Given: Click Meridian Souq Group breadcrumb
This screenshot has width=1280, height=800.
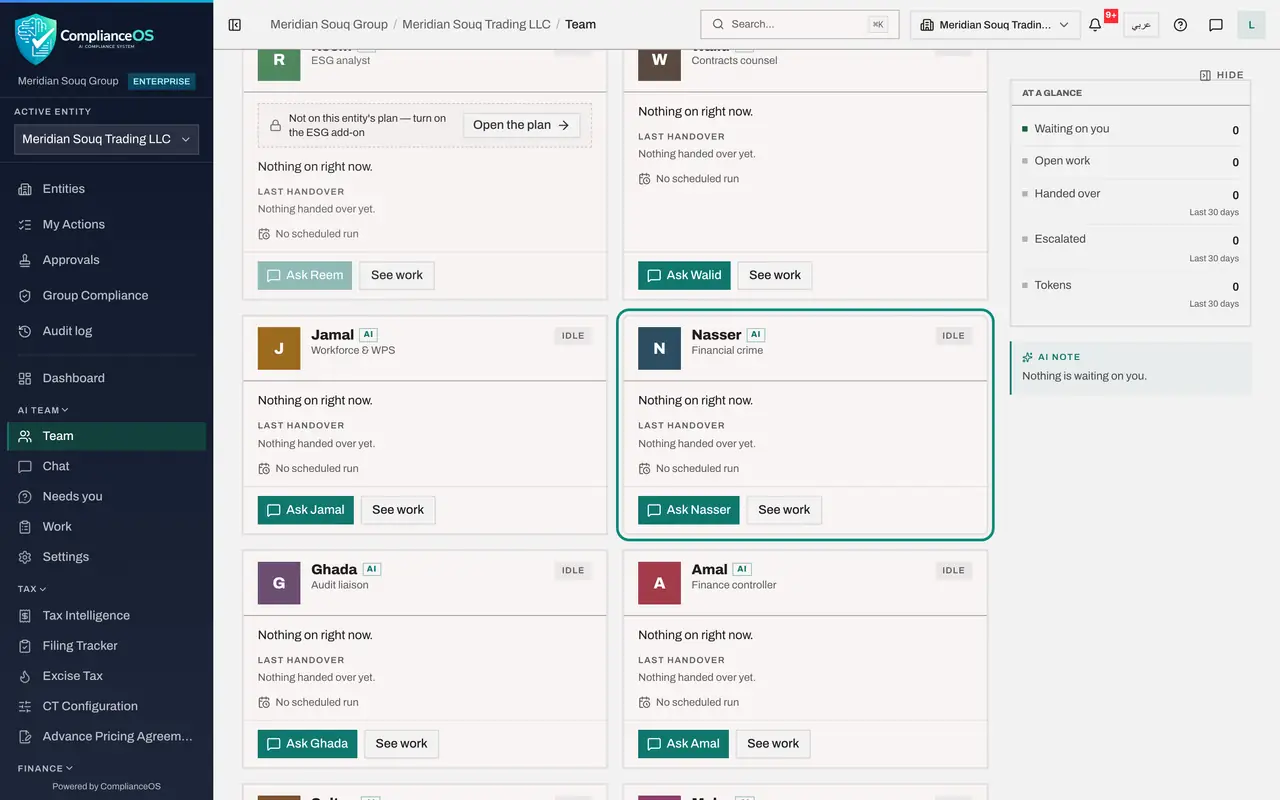Looking at the screenshot, I should [329, 24].
